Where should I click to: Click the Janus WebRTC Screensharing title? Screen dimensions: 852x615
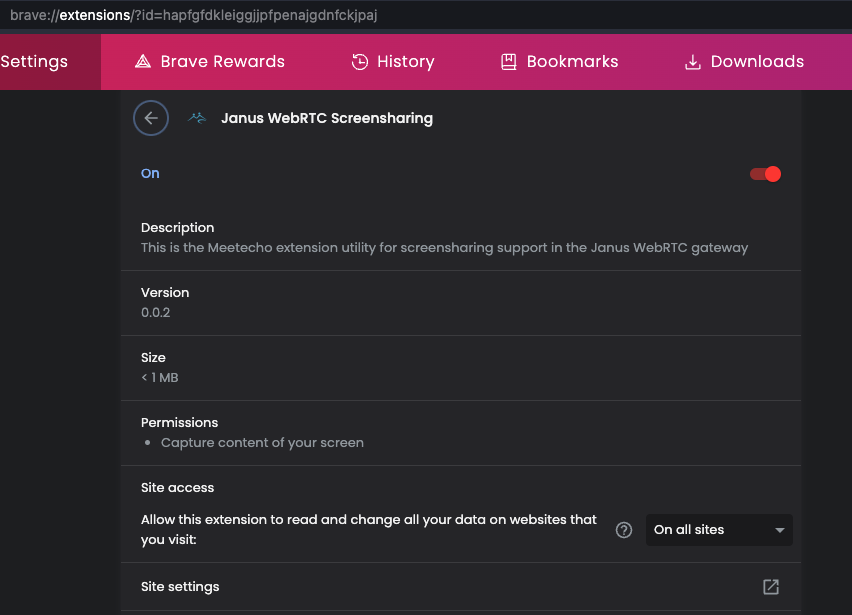[x=327, y=118]
